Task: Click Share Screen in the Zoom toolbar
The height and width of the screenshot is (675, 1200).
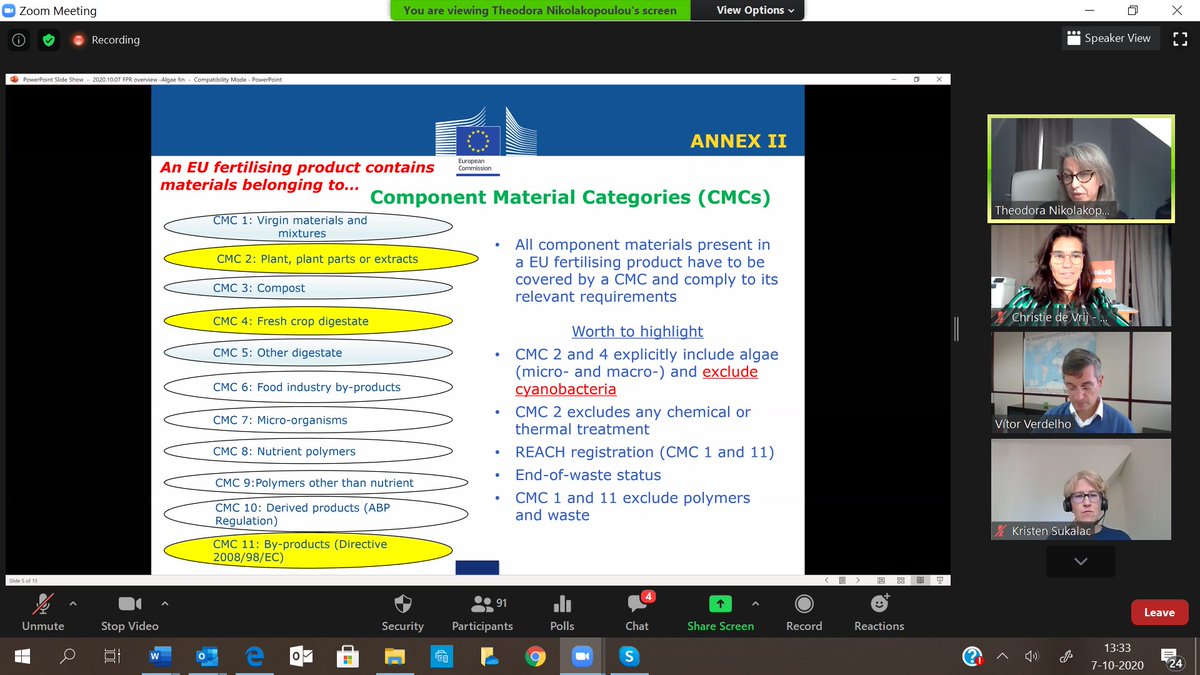Action: pos(719,612)
